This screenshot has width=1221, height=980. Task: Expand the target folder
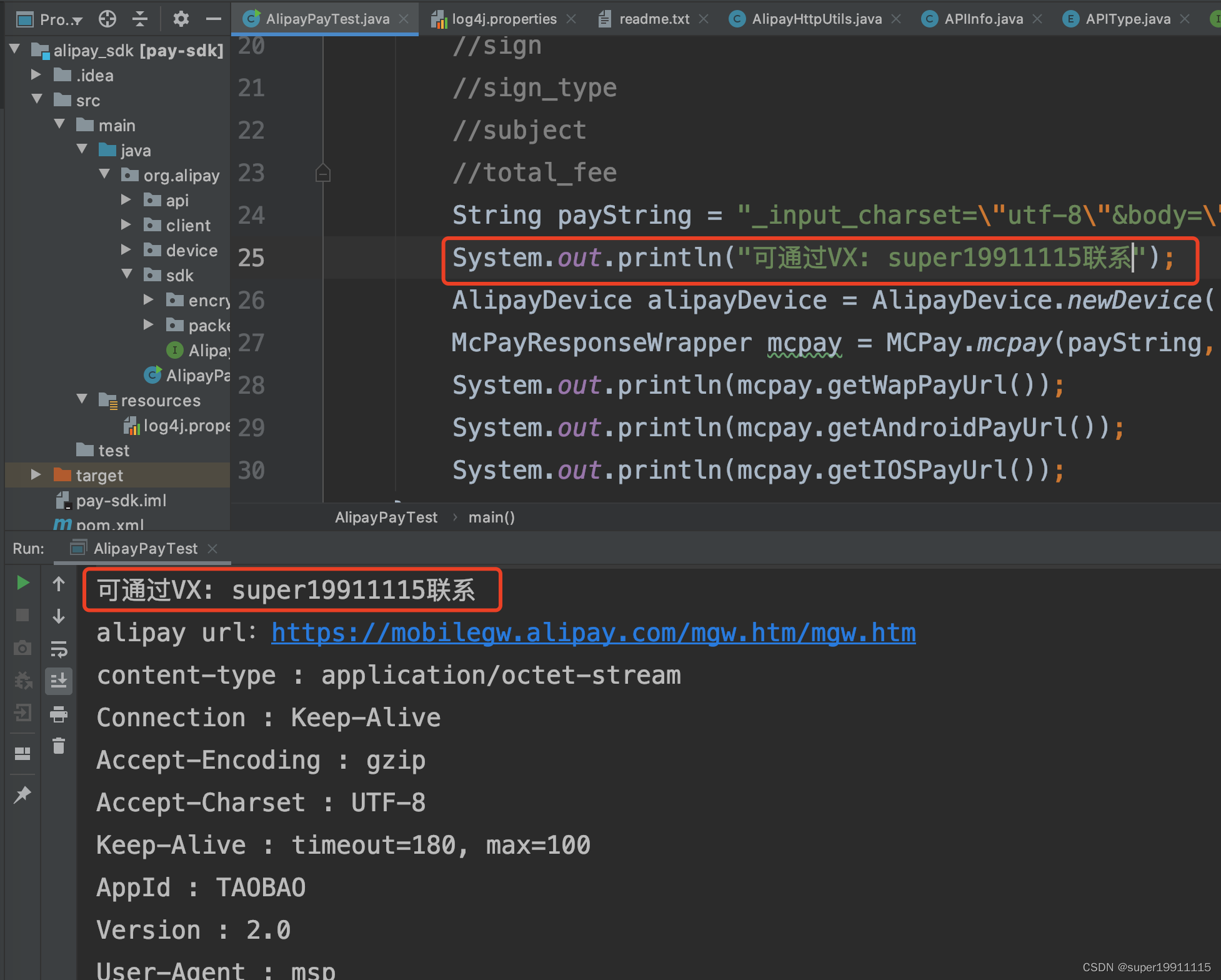click(36, 475)
